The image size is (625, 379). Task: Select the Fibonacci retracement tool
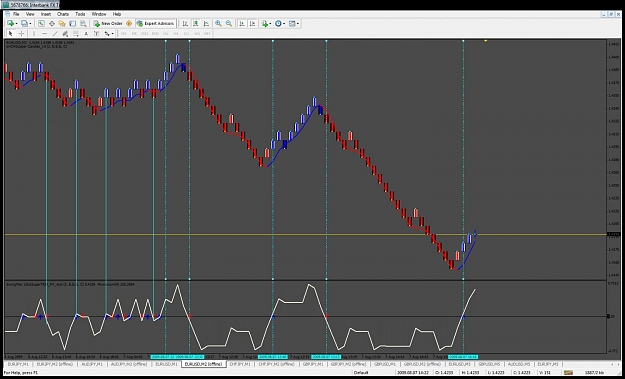75,33
